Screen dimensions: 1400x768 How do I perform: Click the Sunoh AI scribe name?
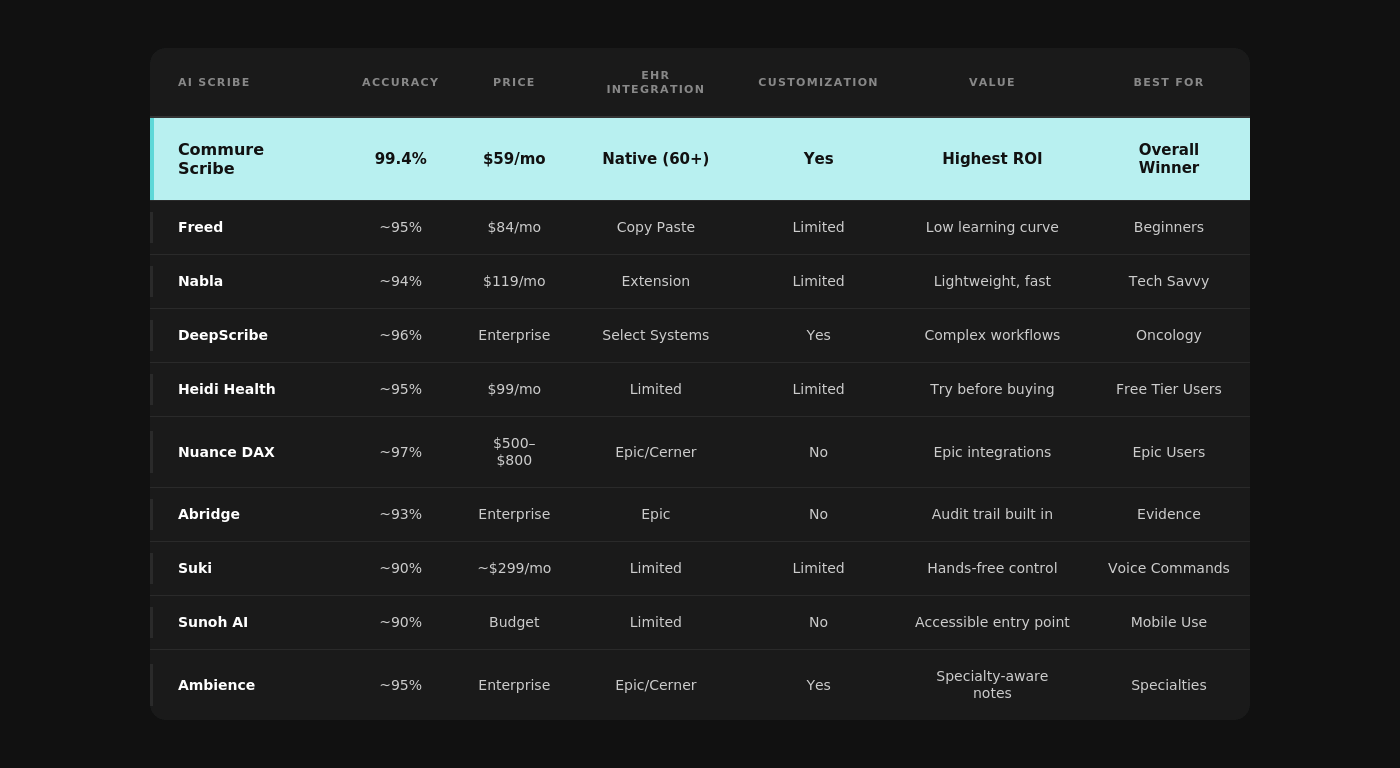(213, 622)
